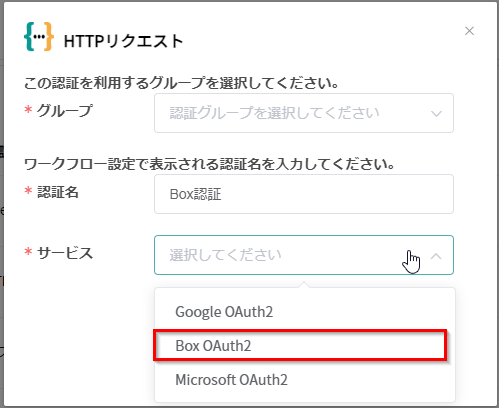This screenshot has height=408, width=499.
Task: Click the サービス field label
Action: click(65, 253)
